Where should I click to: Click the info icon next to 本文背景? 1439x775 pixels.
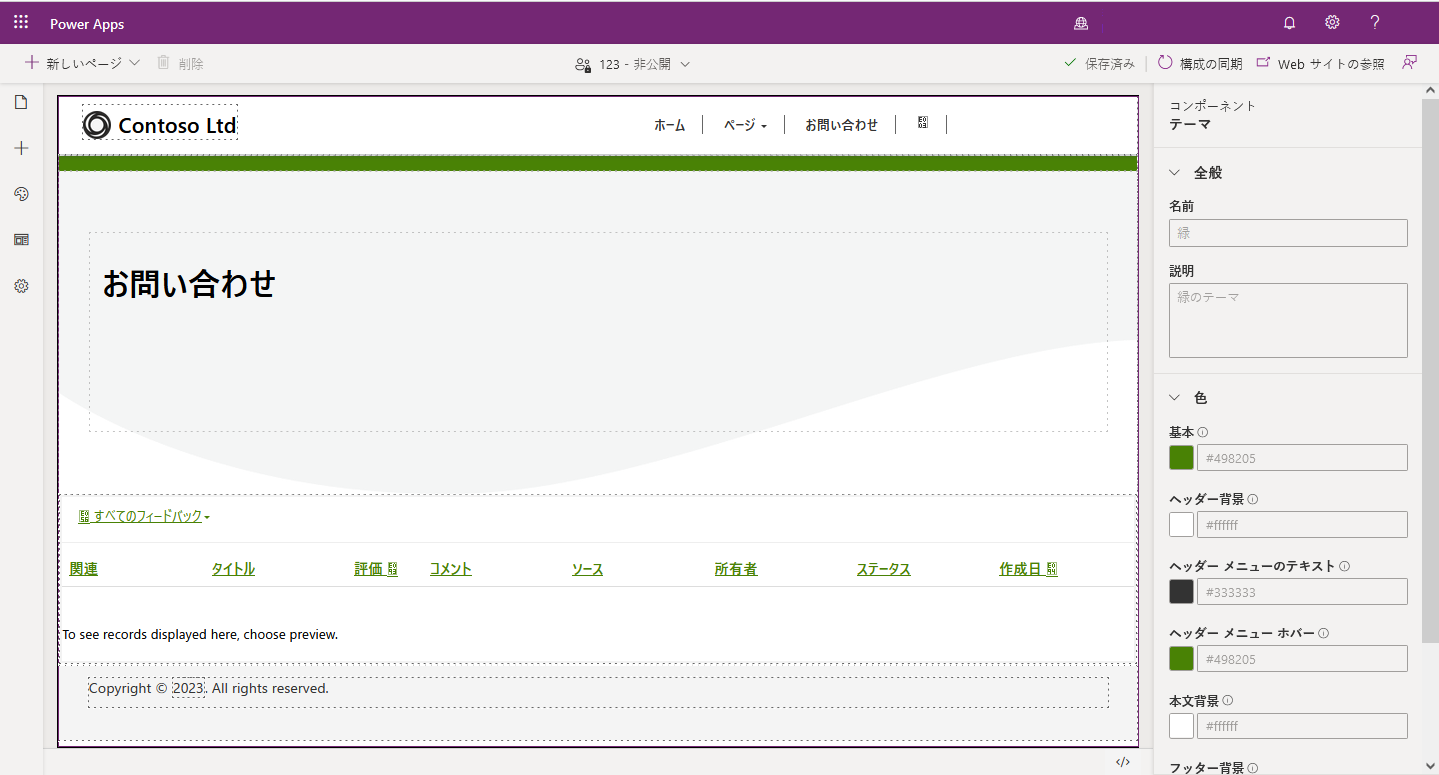1228,700
